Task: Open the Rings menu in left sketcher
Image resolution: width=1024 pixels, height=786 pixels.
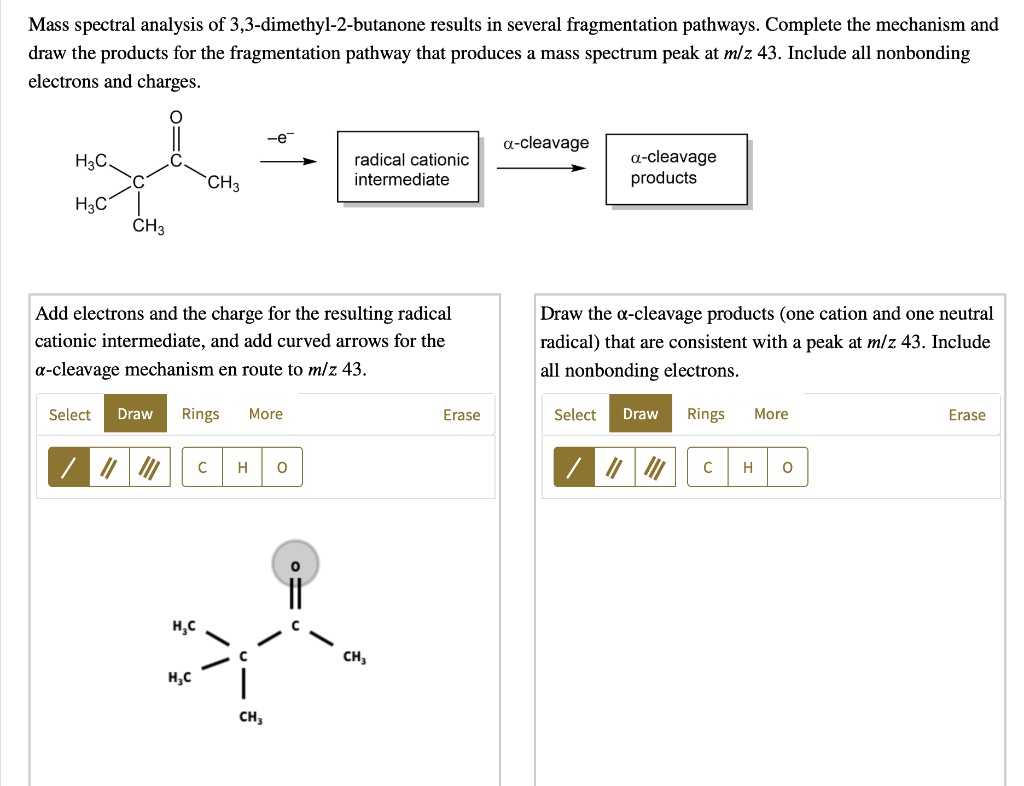Action: [198, 413]
